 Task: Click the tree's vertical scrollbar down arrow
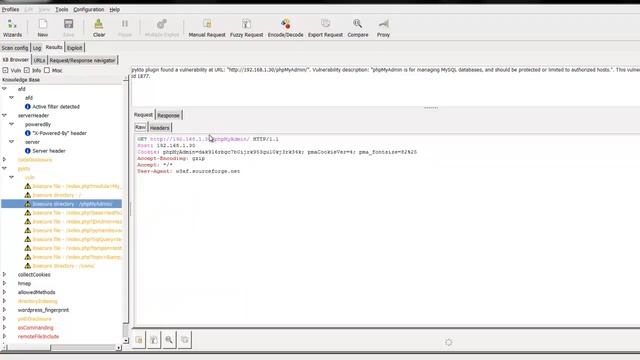click(x=126, y=340)
